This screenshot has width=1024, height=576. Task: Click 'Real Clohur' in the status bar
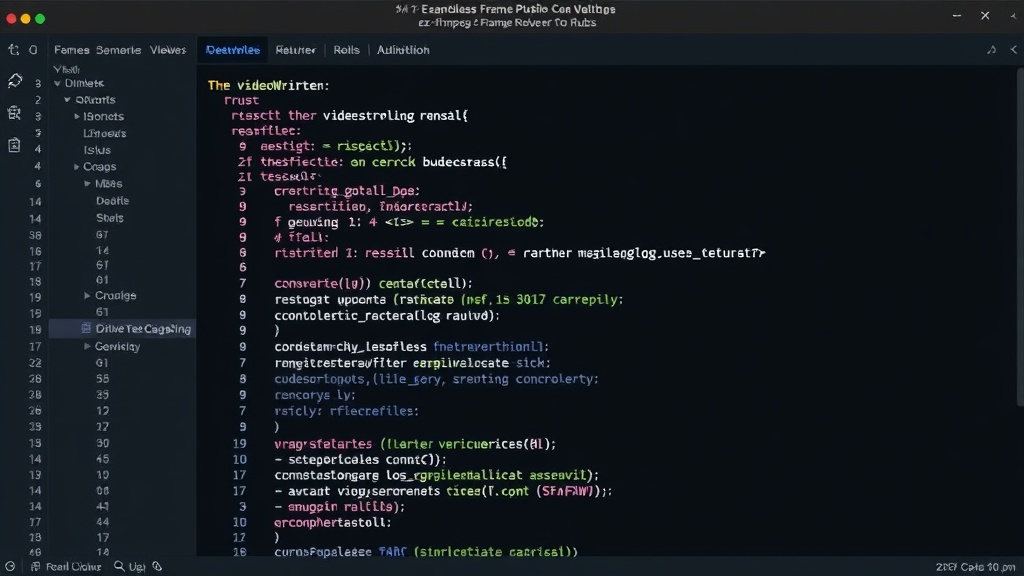pyautogui.click(x=73, y=566)
